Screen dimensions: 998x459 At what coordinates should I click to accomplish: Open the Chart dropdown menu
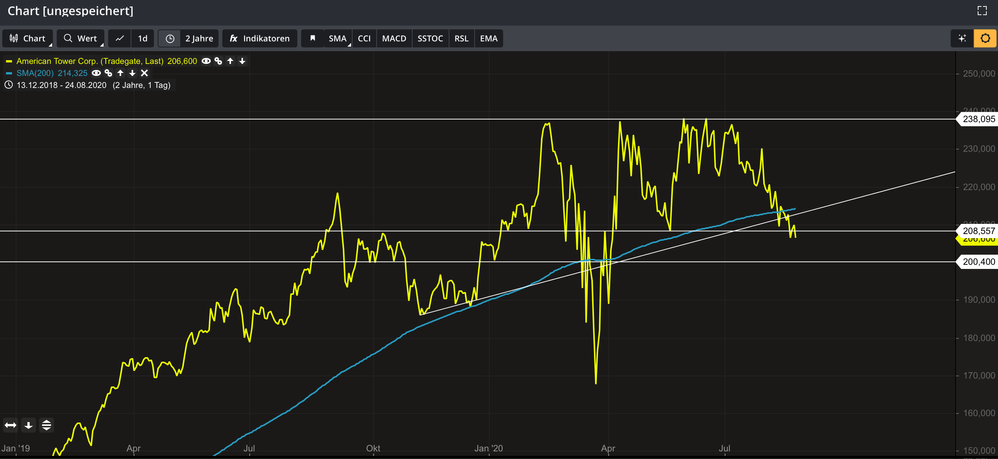[27, 39]
